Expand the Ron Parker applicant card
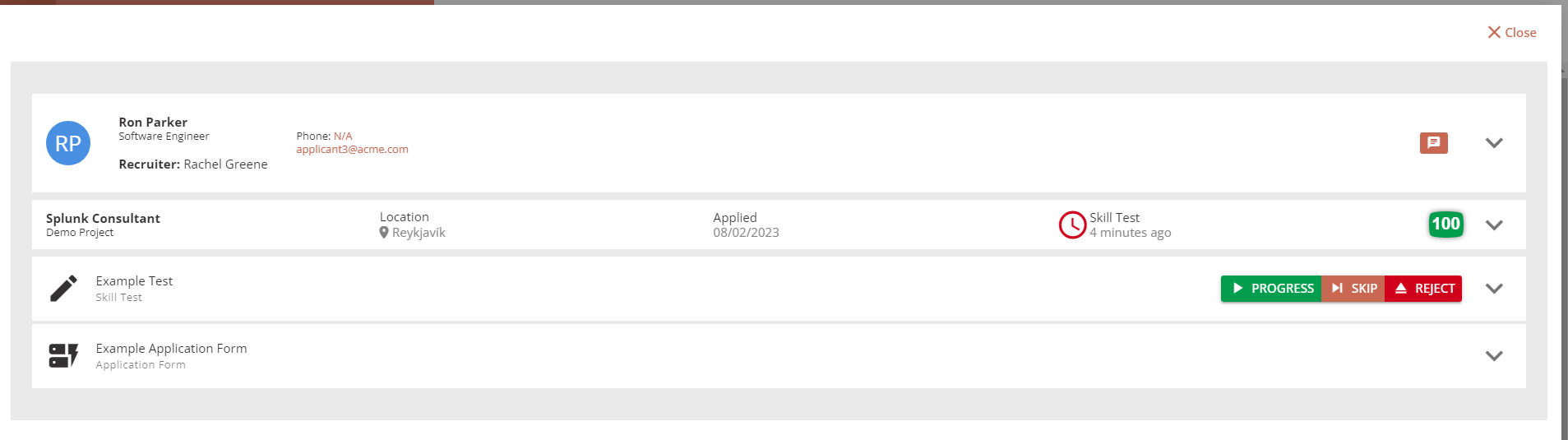 click(1494, 143)
